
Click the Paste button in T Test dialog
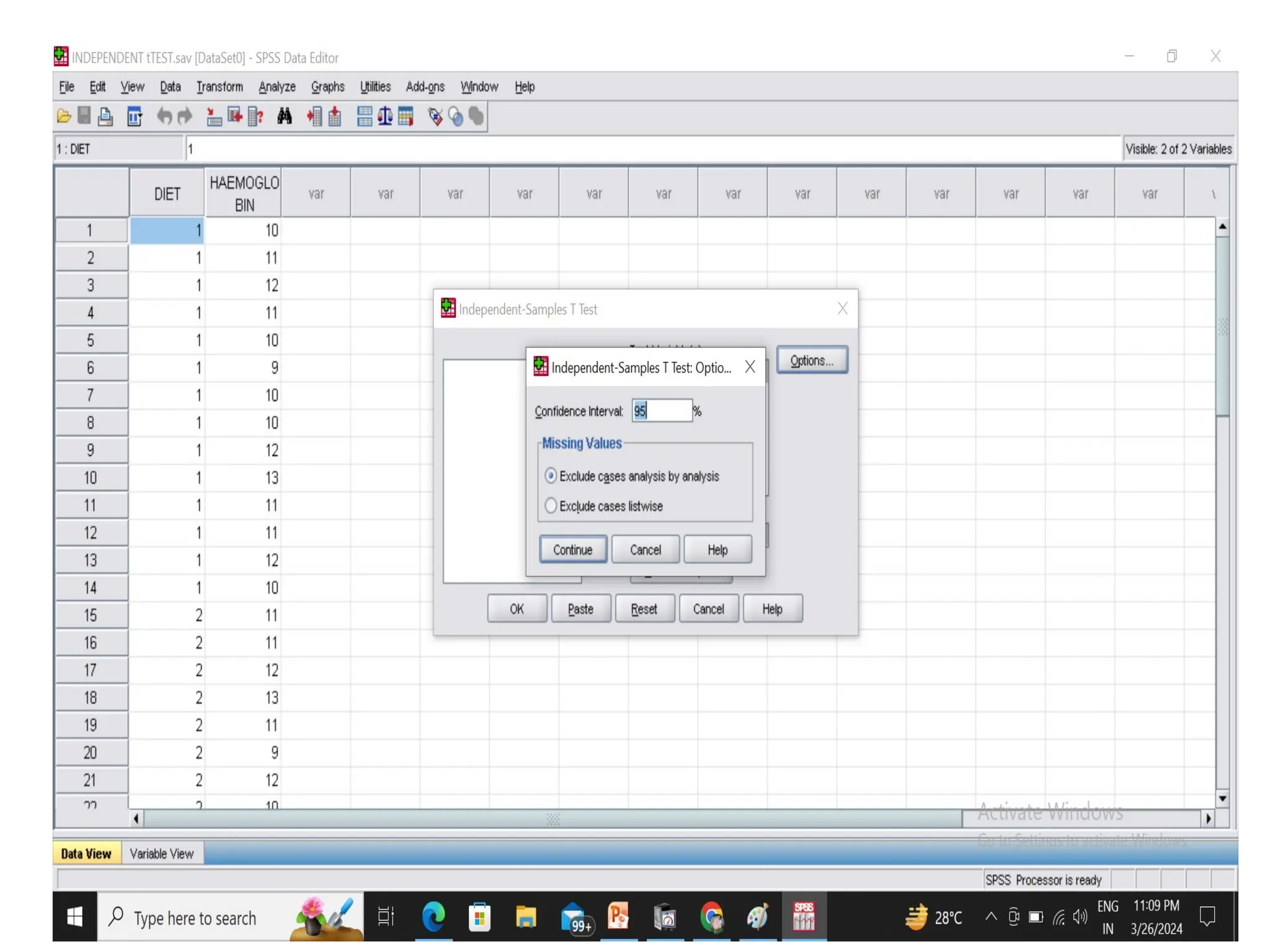pos(580,609)
